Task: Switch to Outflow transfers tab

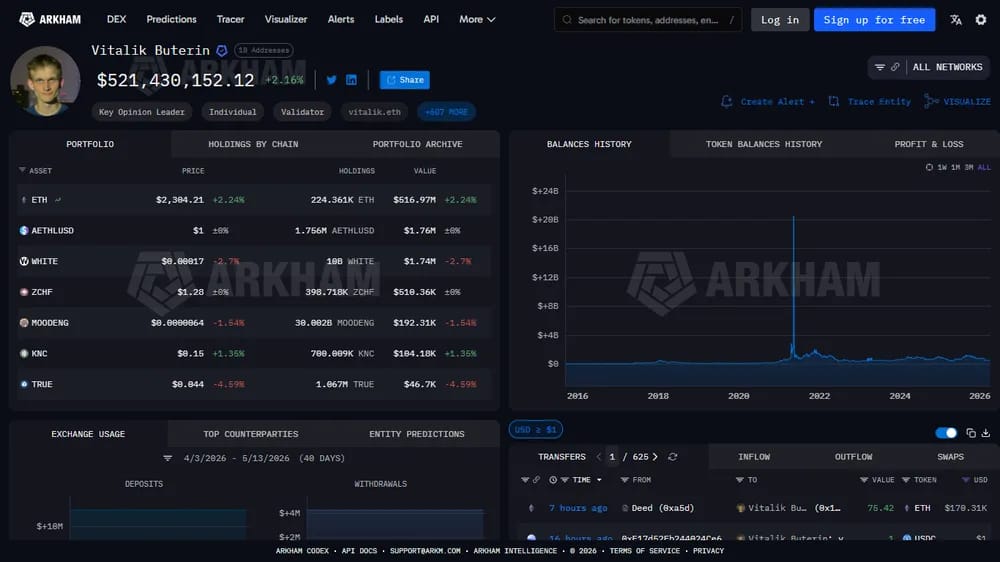Action: [853, 457]
